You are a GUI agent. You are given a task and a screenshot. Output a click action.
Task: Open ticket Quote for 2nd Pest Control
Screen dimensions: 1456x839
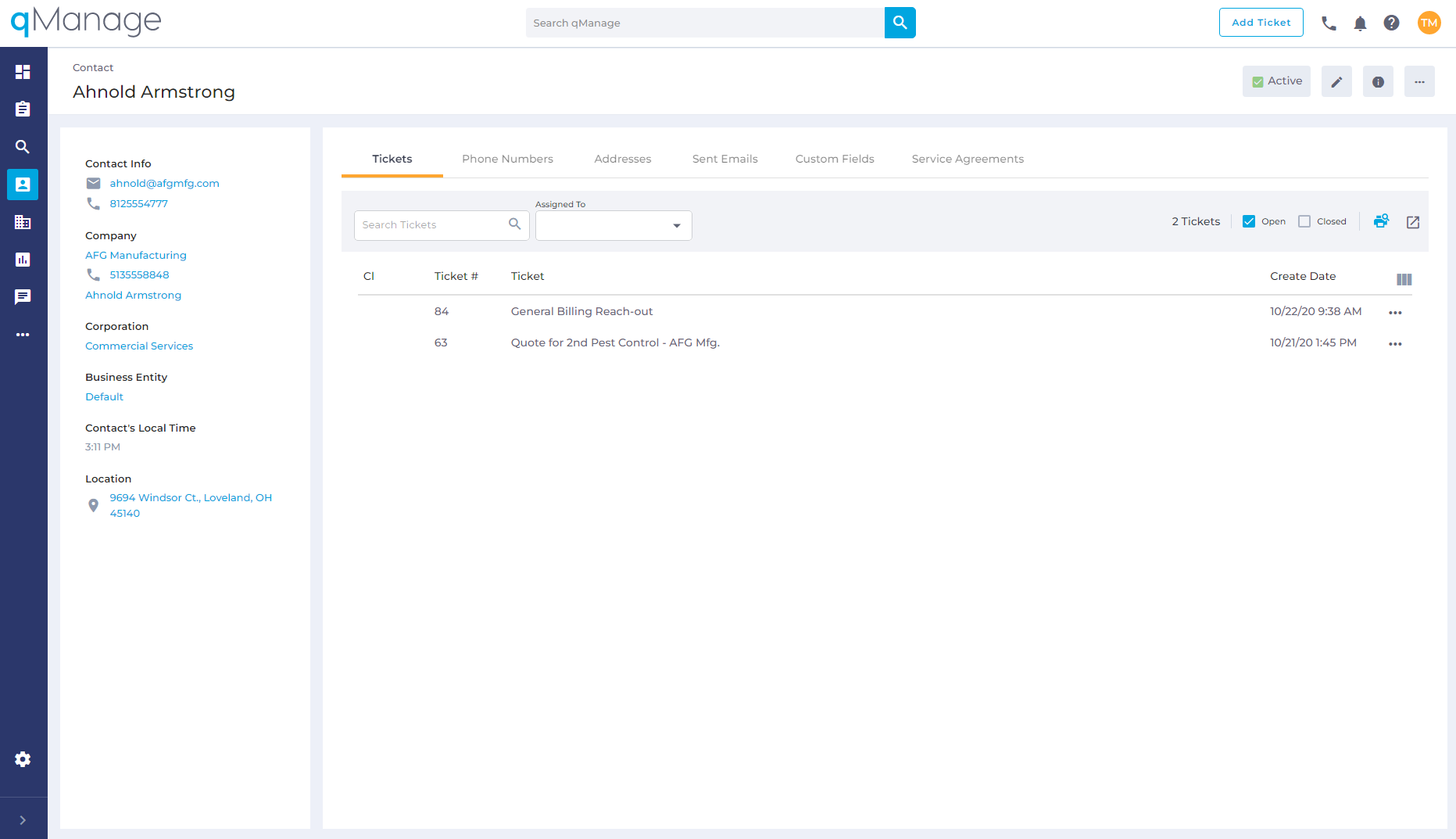[615, 342]
